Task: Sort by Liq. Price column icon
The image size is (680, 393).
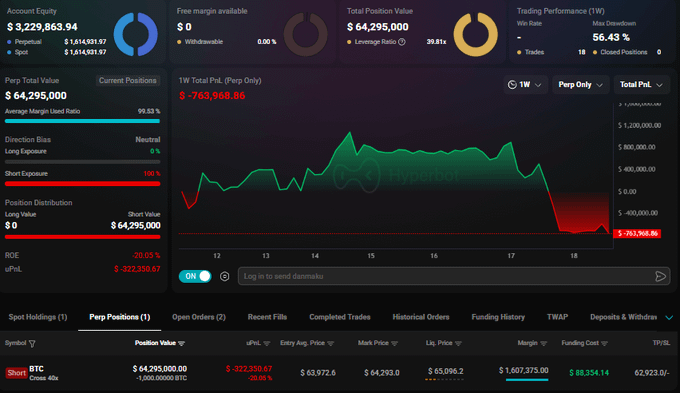Action: click(x=458, y=343)
